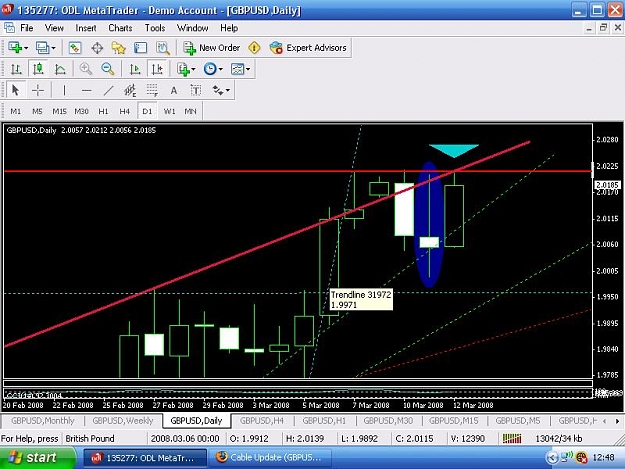Open the Strategy Tester magnifier icon
This screenshot has height=469, width=625.
pyautogui.click(x=163, y=48)
